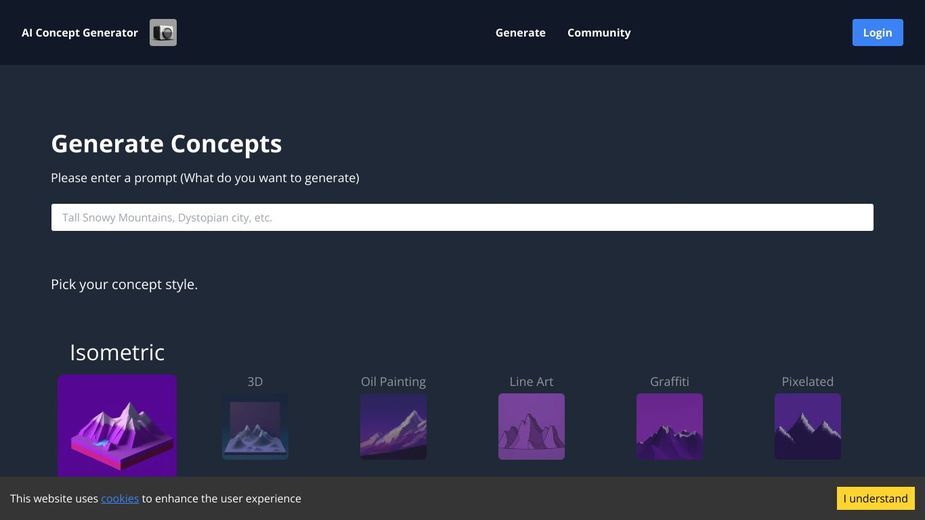This screenshot has height=520, width=925.
Task: Go to the Generate menu item
Action: 520,32
